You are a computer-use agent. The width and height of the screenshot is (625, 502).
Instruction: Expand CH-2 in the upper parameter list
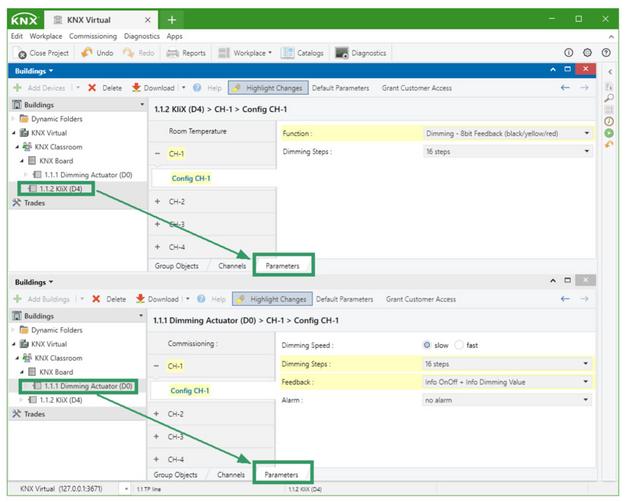(x=158, y=202)
